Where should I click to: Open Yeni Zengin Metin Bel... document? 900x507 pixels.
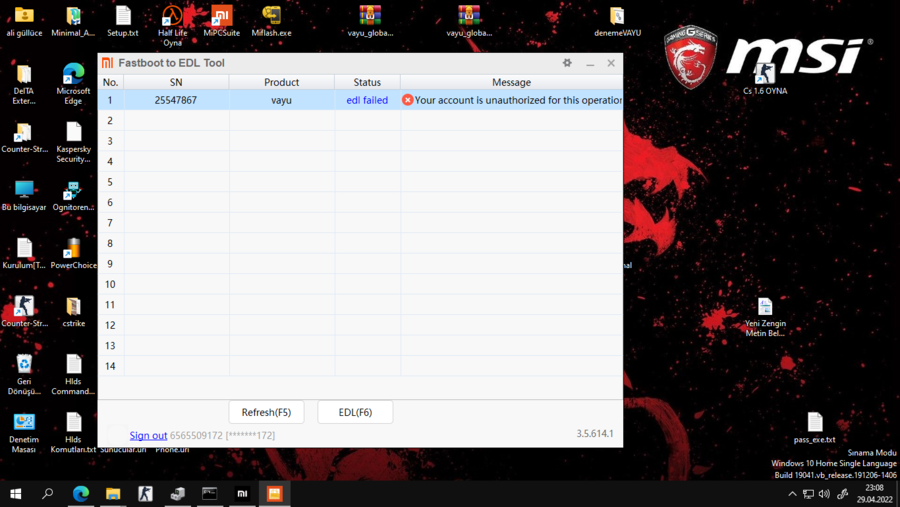pyautogui.click(x=765, y=316)
